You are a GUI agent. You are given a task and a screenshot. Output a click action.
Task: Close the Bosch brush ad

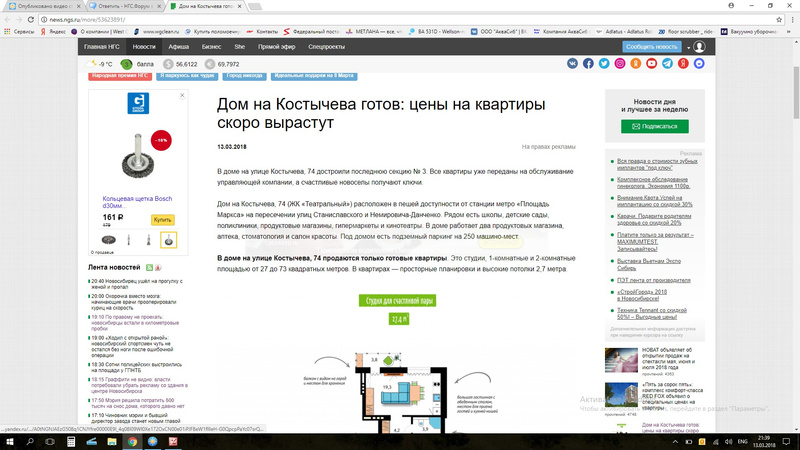point(182,95)
